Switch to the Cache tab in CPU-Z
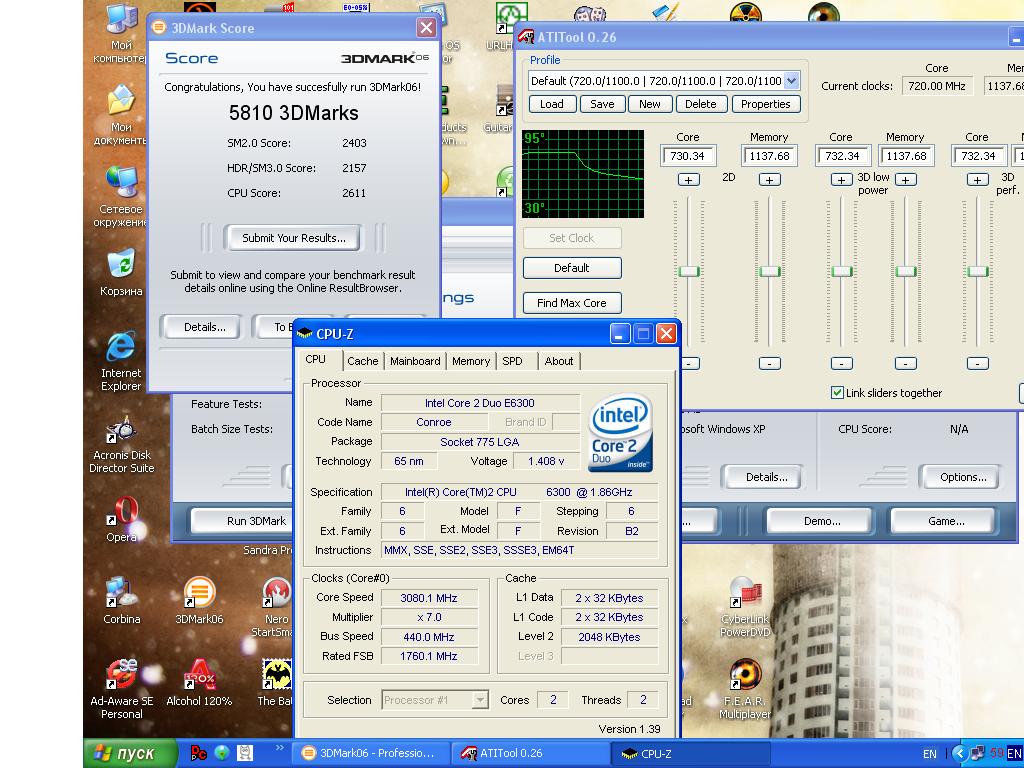The height and width of the screenshot is (768, 1024). click(x=362, y=361)
